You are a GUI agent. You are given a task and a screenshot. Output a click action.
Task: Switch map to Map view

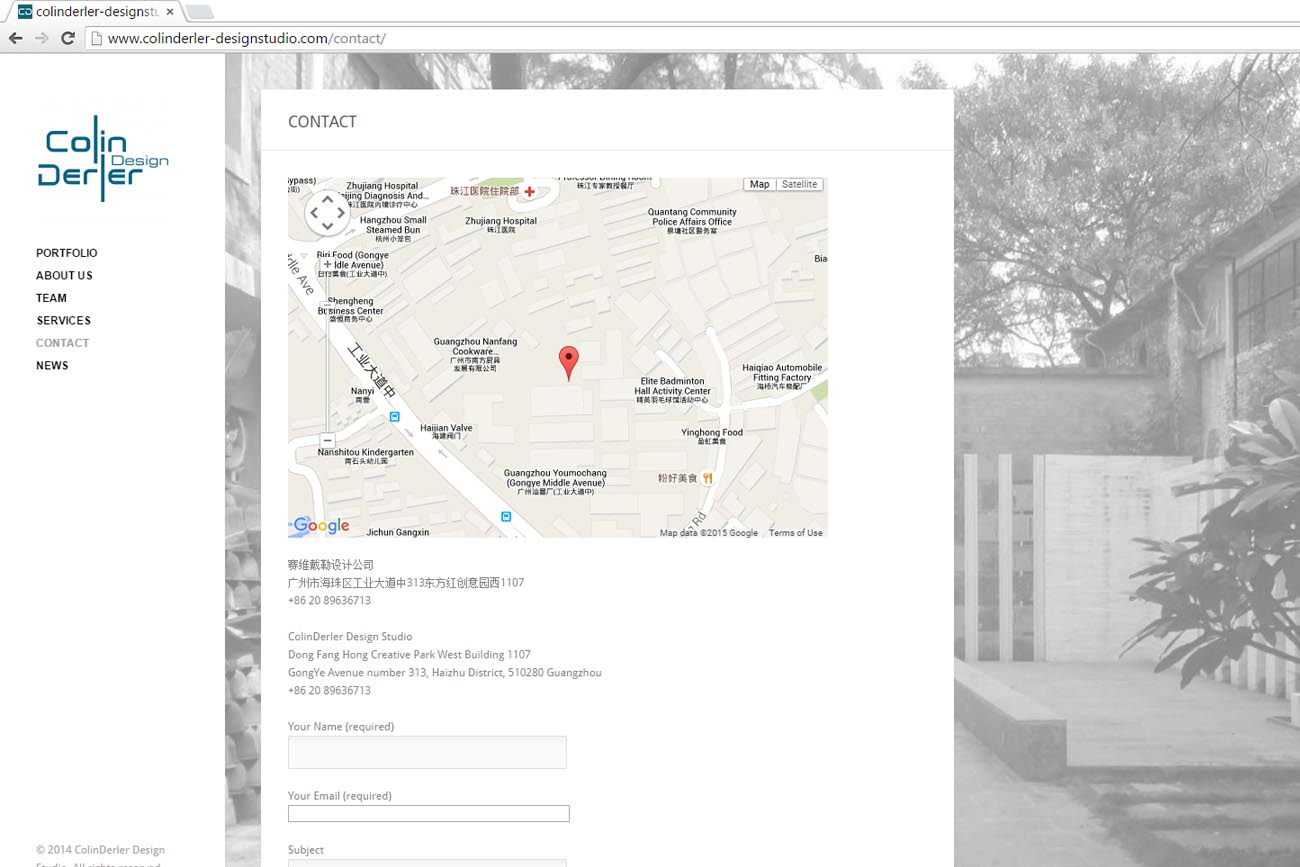click(760, 184)
